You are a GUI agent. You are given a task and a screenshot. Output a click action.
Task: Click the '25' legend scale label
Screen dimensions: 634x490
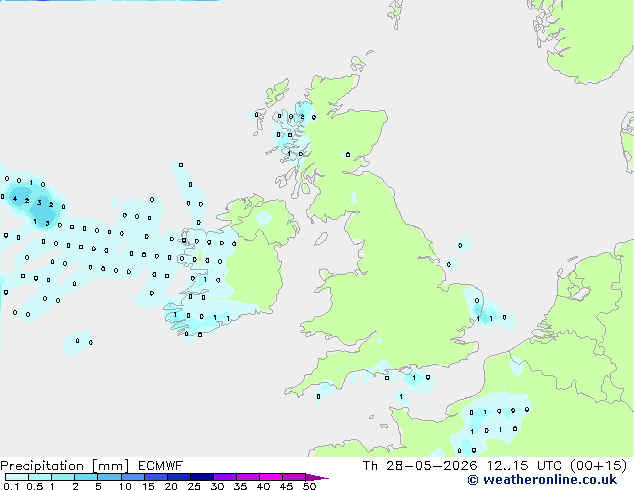(194, 486)
